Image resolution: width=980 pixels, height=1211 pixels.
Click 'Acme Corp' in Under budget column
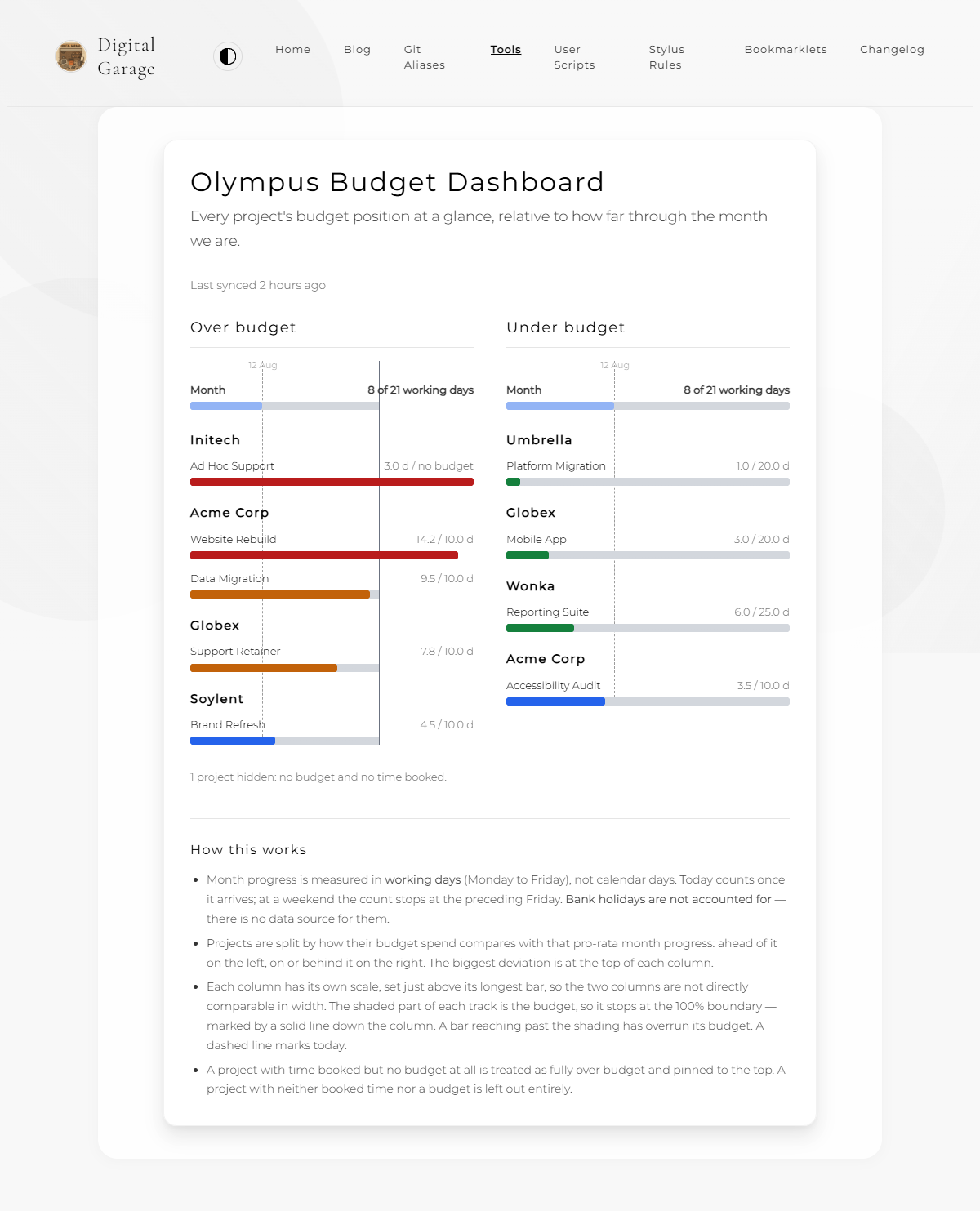coord(546,659)
